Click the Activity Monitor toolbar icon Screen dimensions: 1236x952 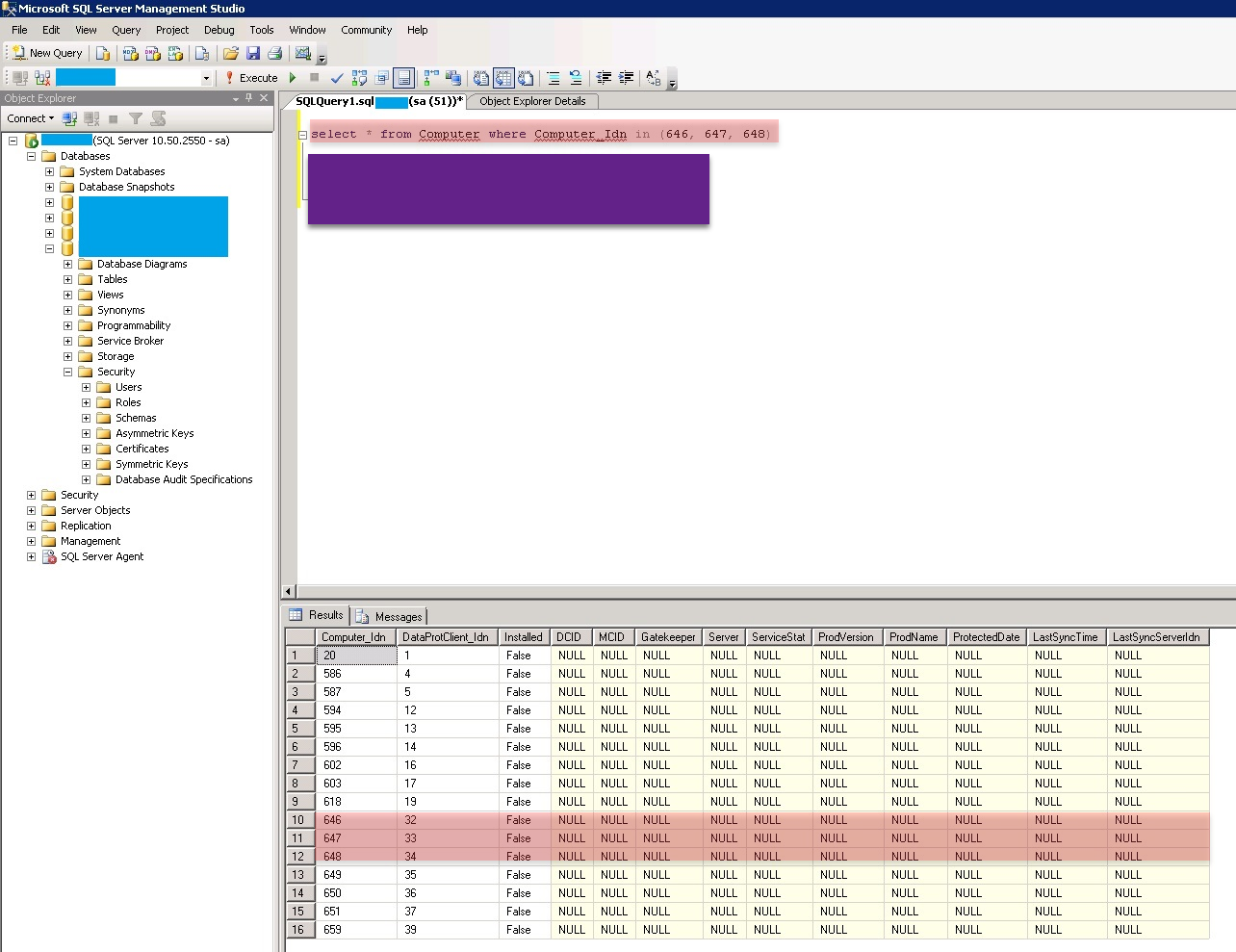click(x=300, y=53)
